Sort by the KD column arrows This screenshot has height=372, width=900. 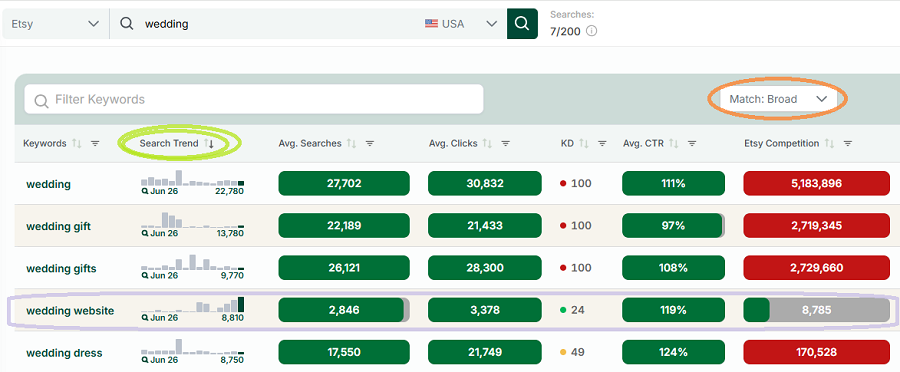(583, 144)
